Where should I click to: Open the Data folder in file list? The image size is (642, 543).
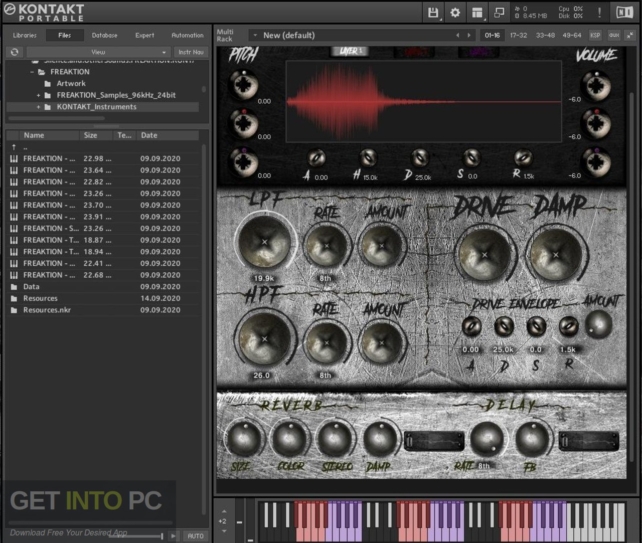(103, 287)
